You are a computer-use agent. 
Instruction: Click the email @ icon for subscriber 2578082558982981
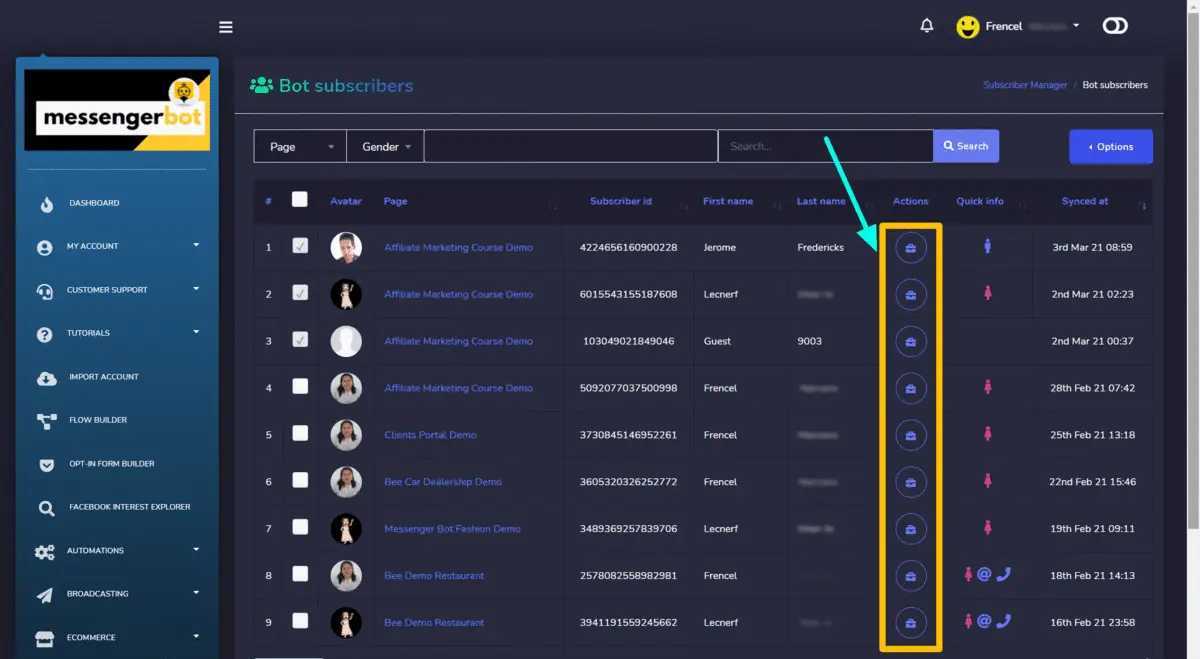[984, 574]
